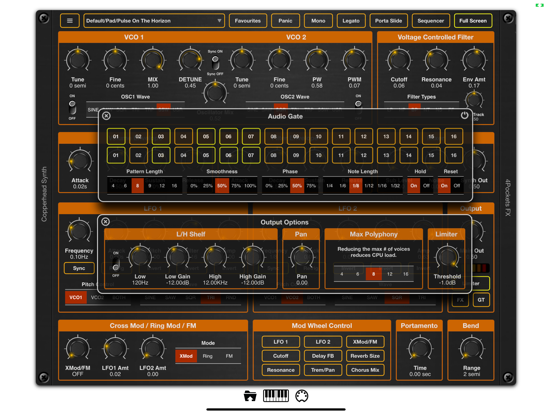Select VCO1 pitch control target

click(76, 297)
